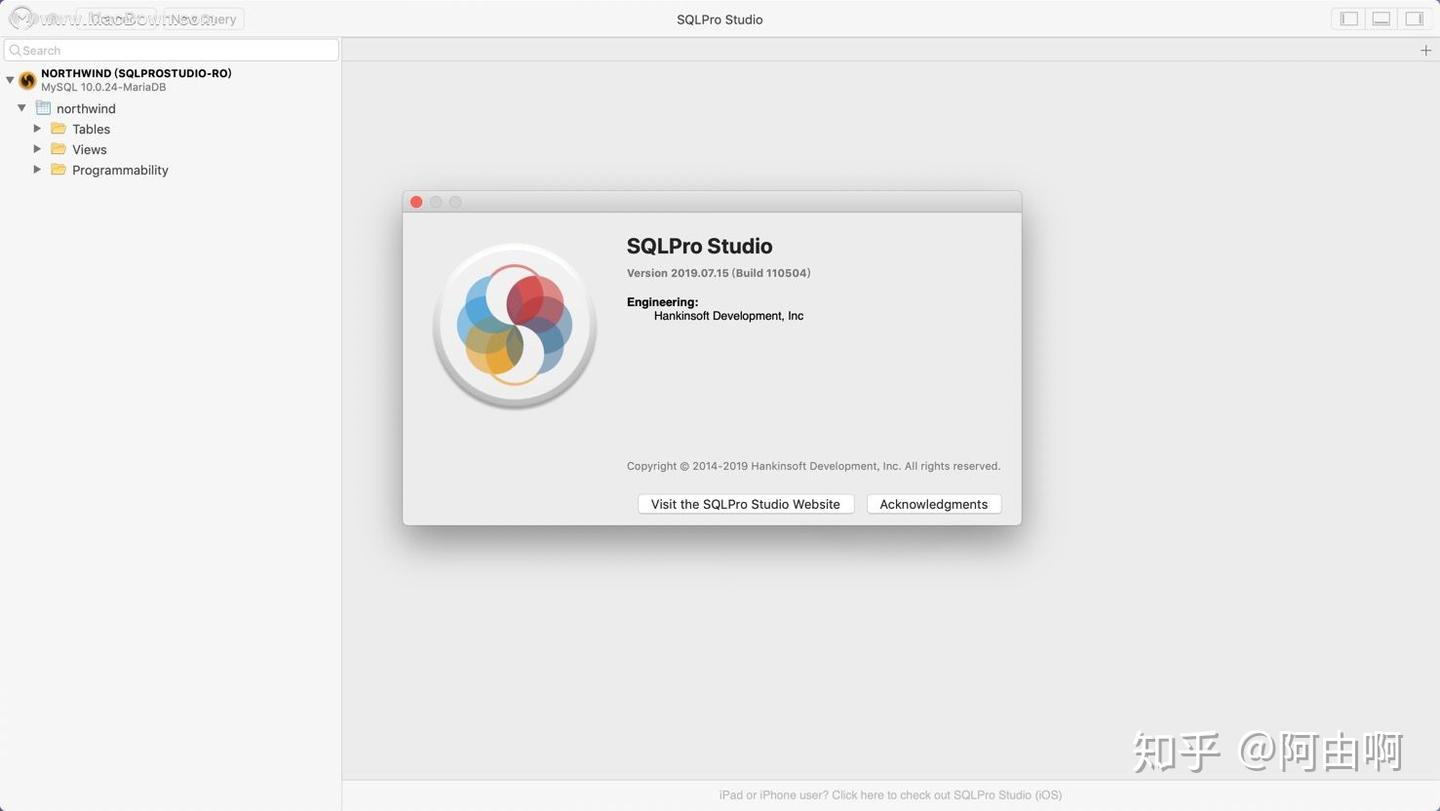This screenshot has width=1440, height=811.
Task: Open the Acknowledgments button
Action: click(x=934, y=504)
